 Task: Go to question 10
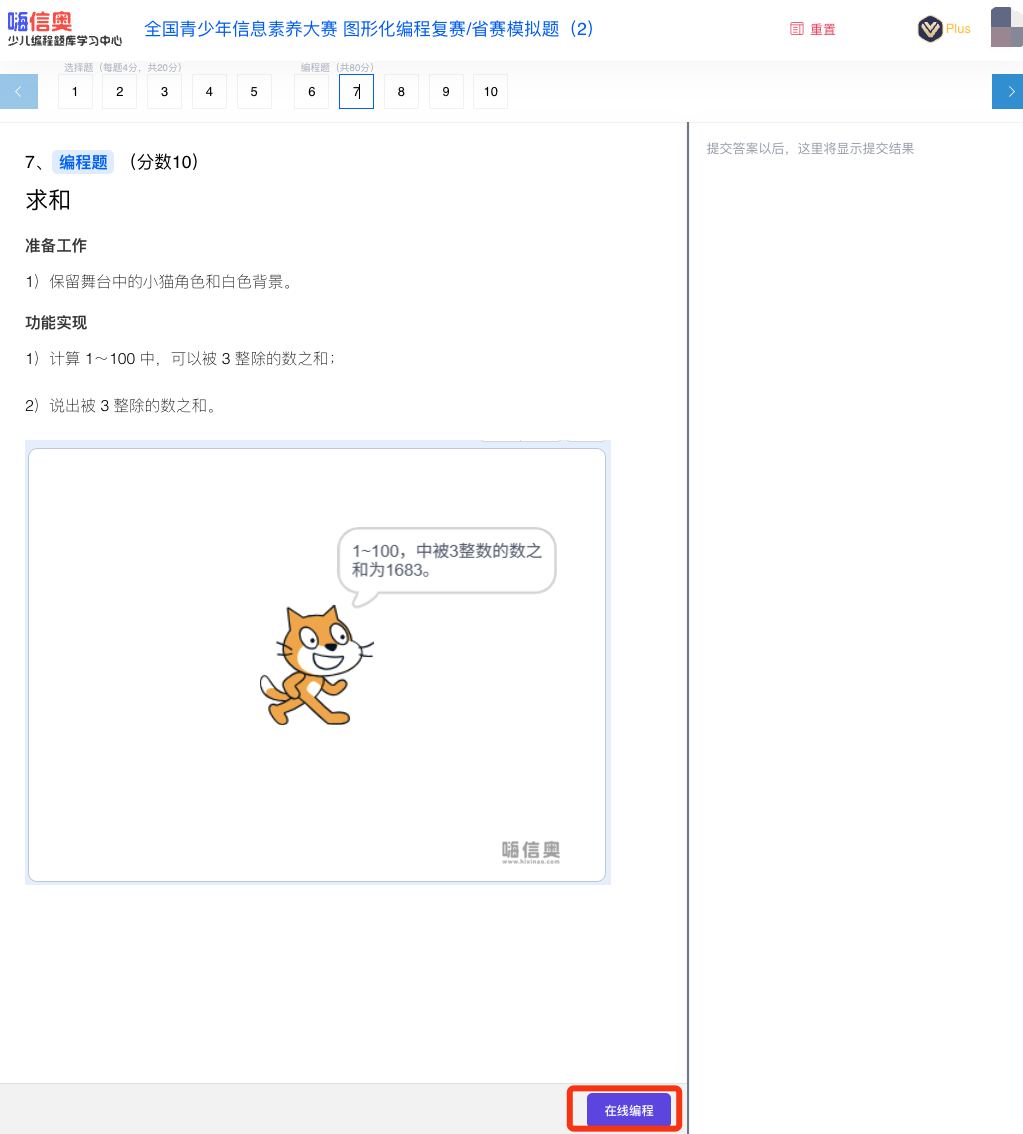coord(491,92)
